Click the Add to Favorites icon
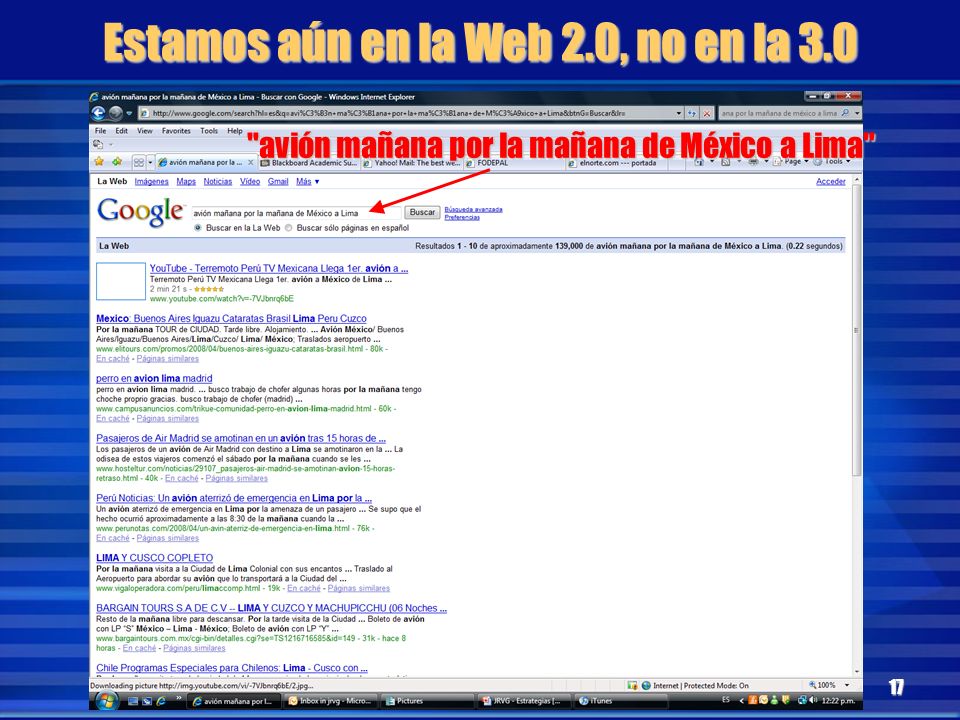The height and width of the screenshot is (720, 960). click(x=116, y=162)
